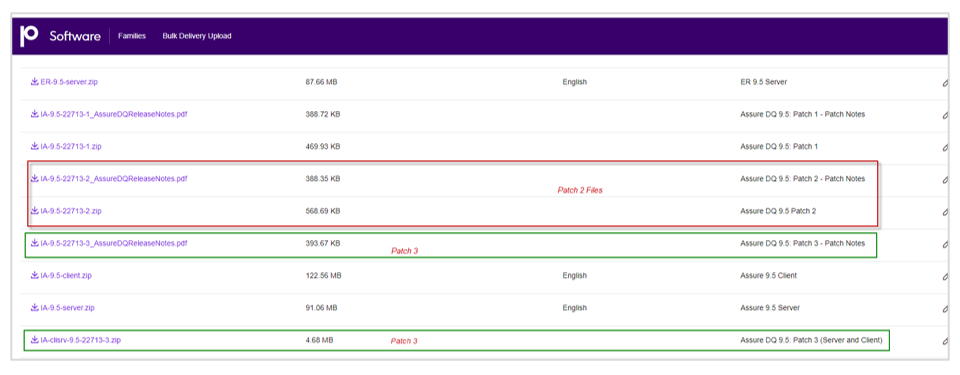Click the edit pencil icon in the Patch 3 (Server and Client) row
The height and width of the screenshot is (375, 960).
click(x=945, y=341)
